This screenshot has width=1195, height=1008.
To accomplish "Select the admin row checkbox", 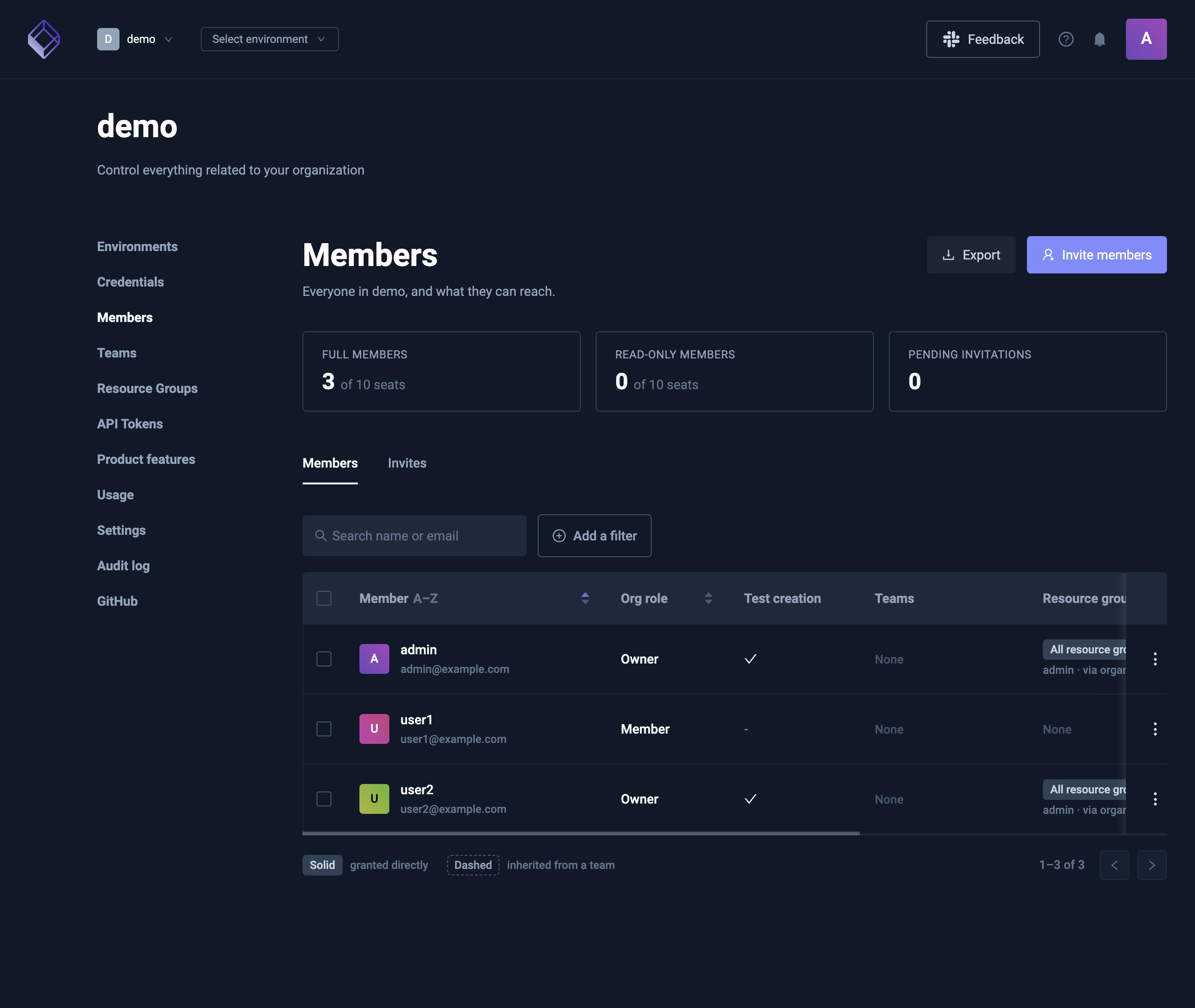I will (x=323, y=659).
